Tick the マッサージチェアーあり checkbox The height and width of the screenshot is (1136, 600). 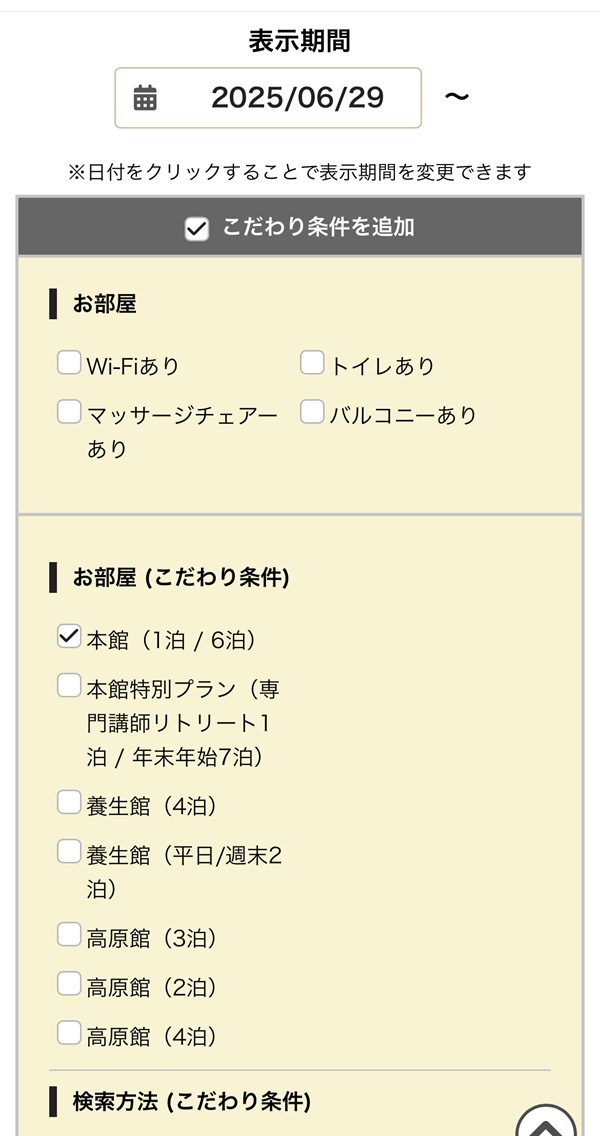(x=69, y=412)
